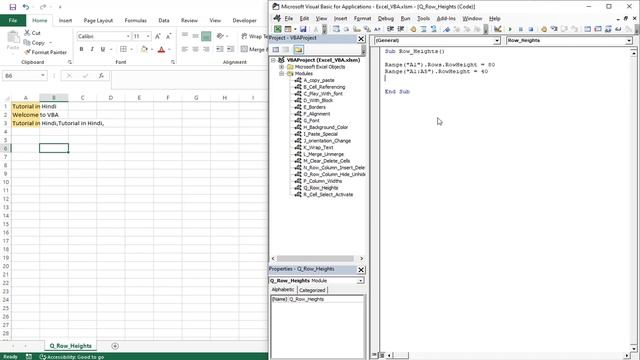
Task: Toggle Folders icon in Project panel
Action: (x=298, y=49)
